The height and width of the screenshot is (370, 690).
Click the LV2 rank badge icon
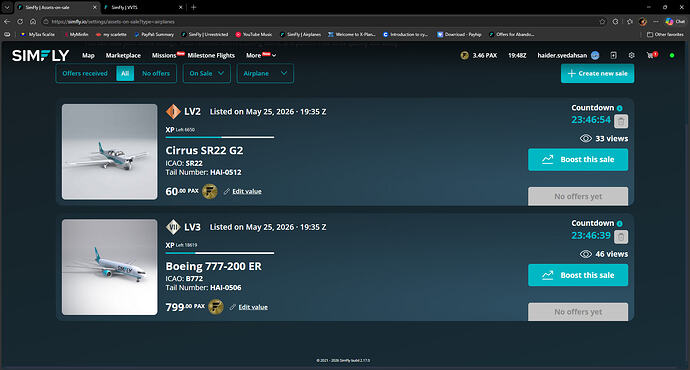pyautogui.click(x=173, y=112)
